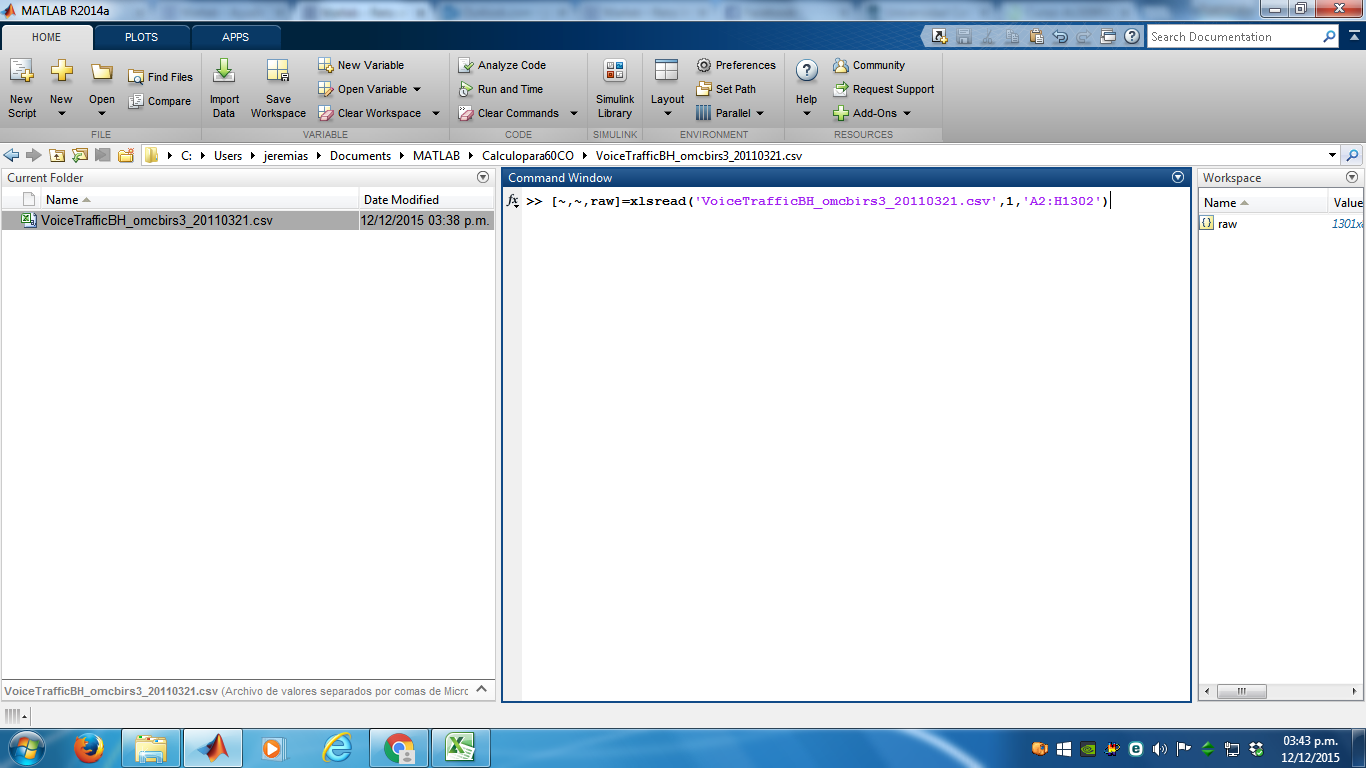Click Workspace horizontal scrollbar thumb
This screenshot has height=768, width=1366.
pyautogui.click(x=1241, y=691)
